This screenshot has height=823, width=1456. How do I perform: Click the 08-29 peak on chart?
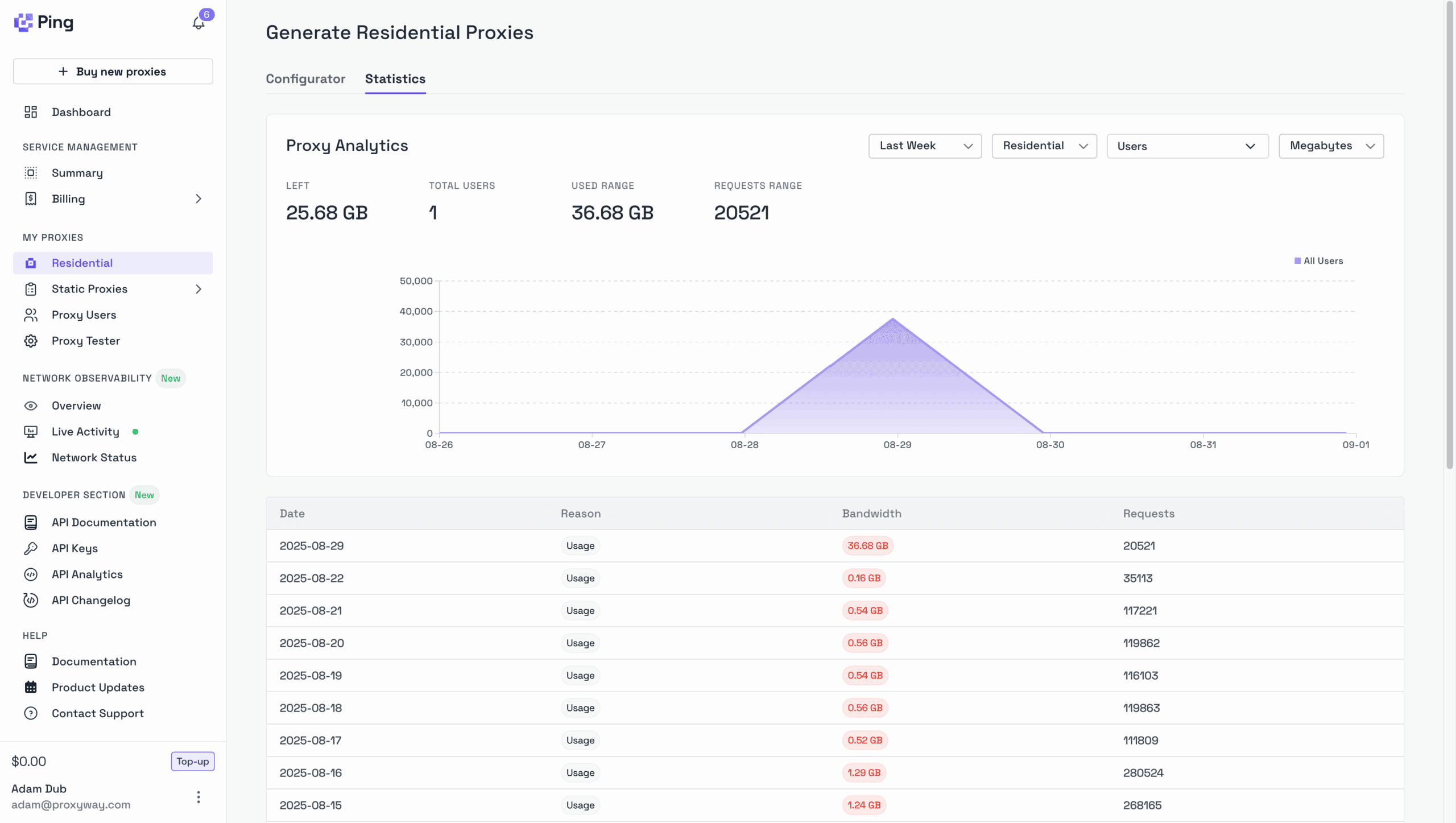click(x=893, y=319)
